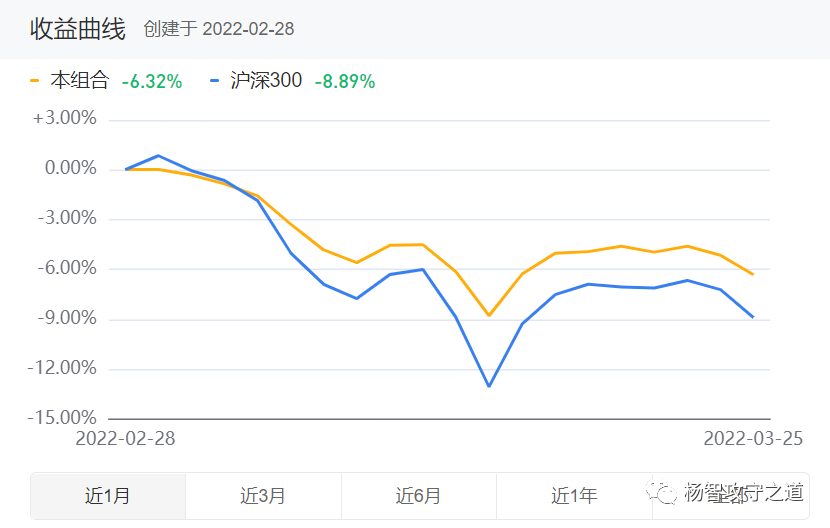Click the WeChat logo icon in watermark
Screen dimensions: 830x528
(662, 492)
